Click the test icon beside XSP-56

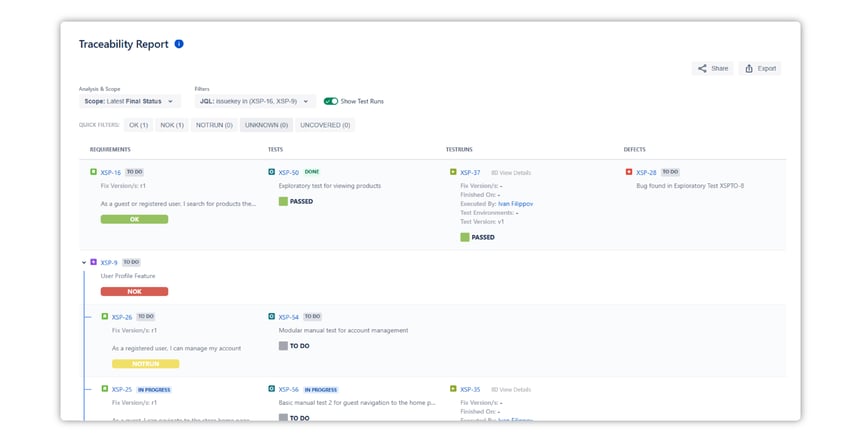[x=271, y=389]
